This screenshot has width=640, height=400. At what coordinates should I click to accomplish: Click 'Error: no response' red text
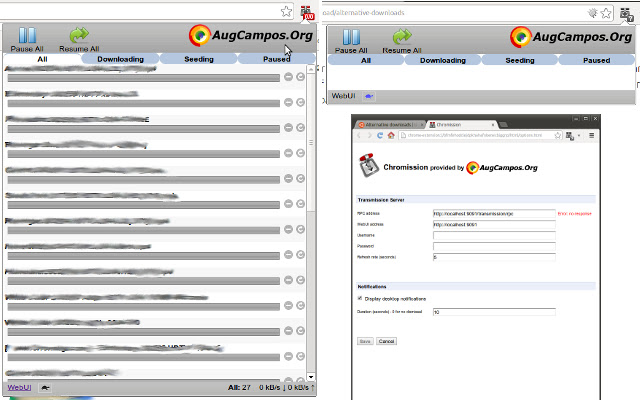[x=574, y=213]
